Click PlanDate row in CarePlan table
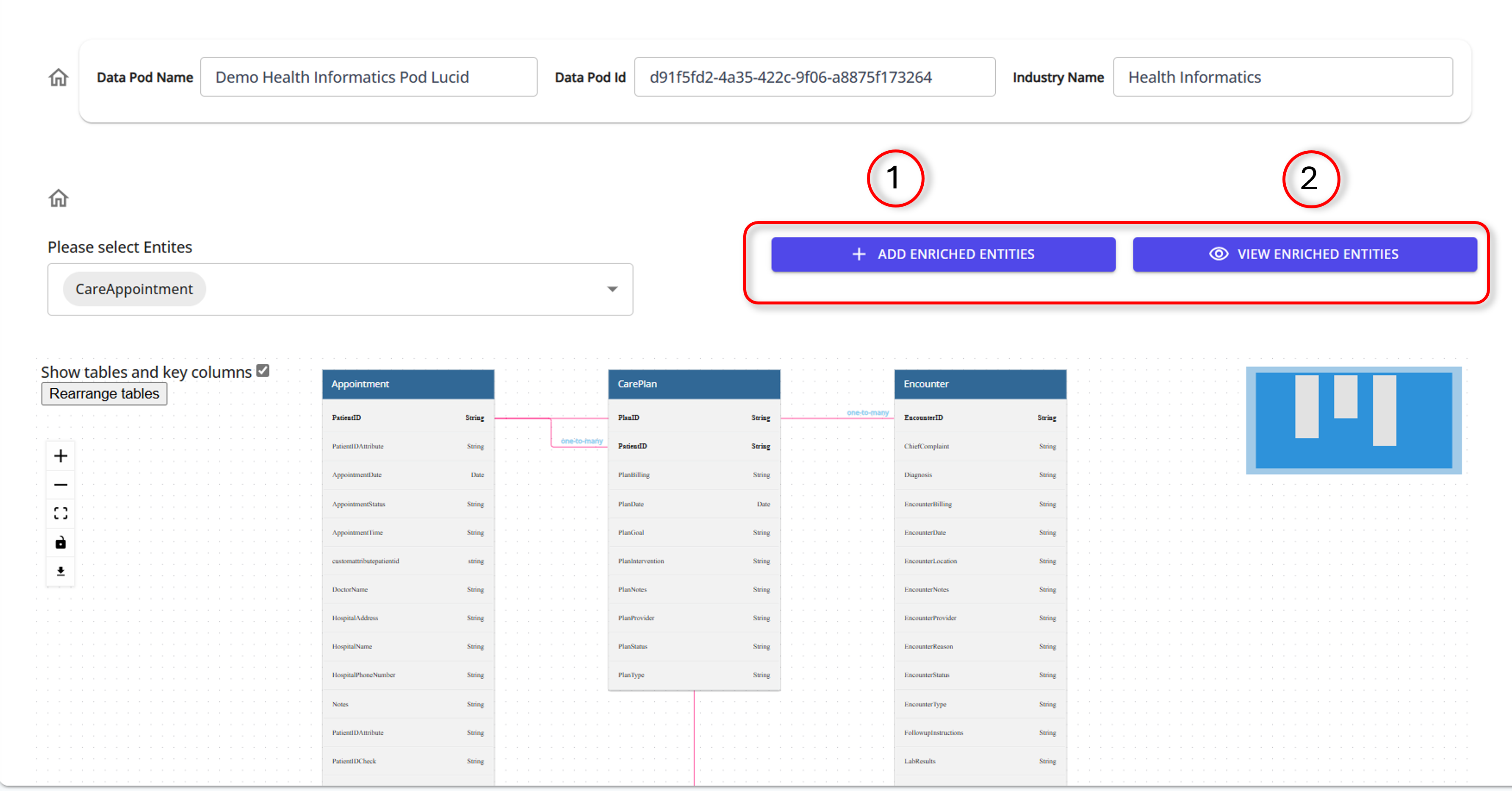The height and width of the screenshot is (791, 1512). (x=694, y=504)
